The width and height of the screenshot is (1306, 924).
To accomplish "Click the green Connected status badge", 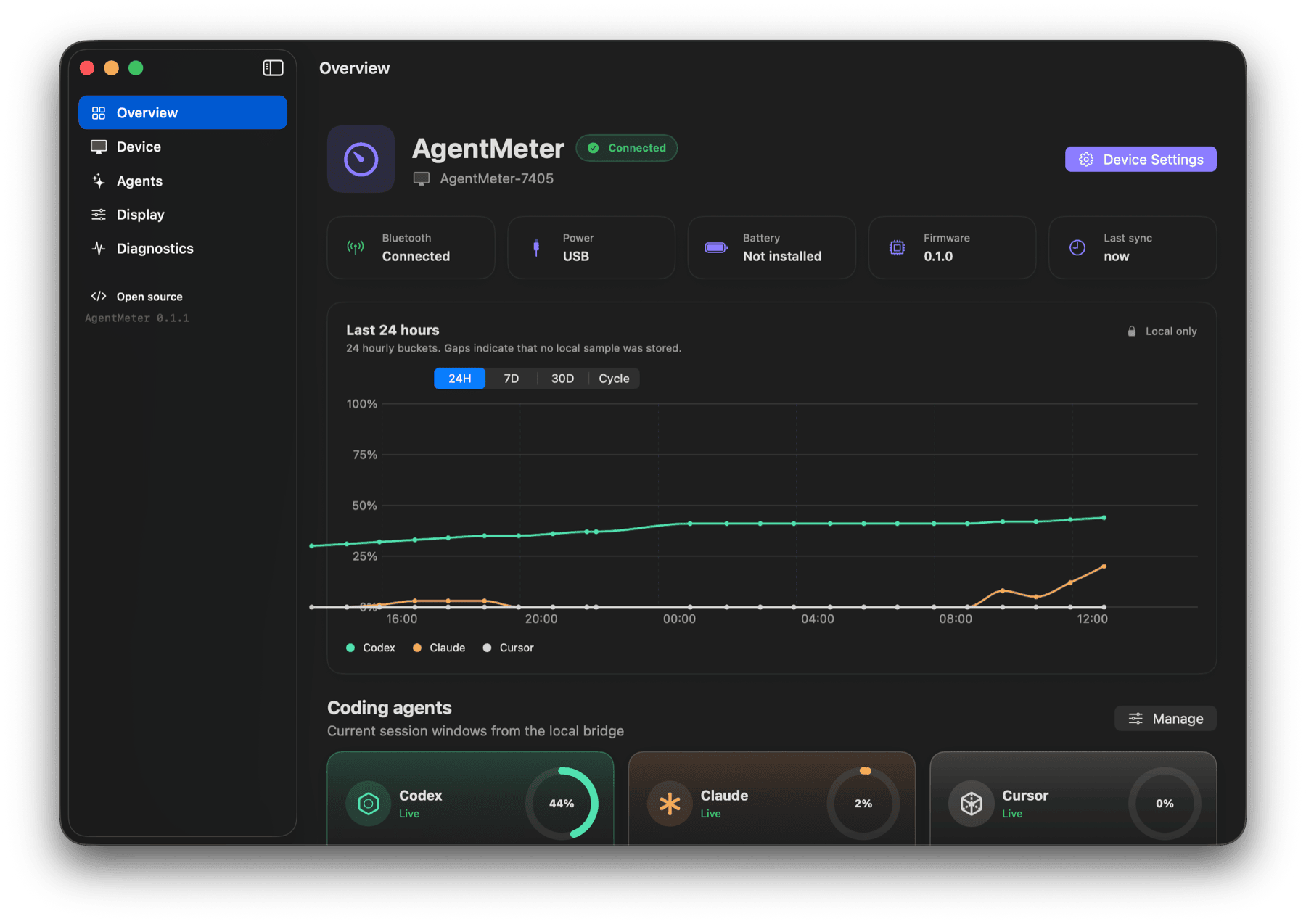I will click(627, 148).
